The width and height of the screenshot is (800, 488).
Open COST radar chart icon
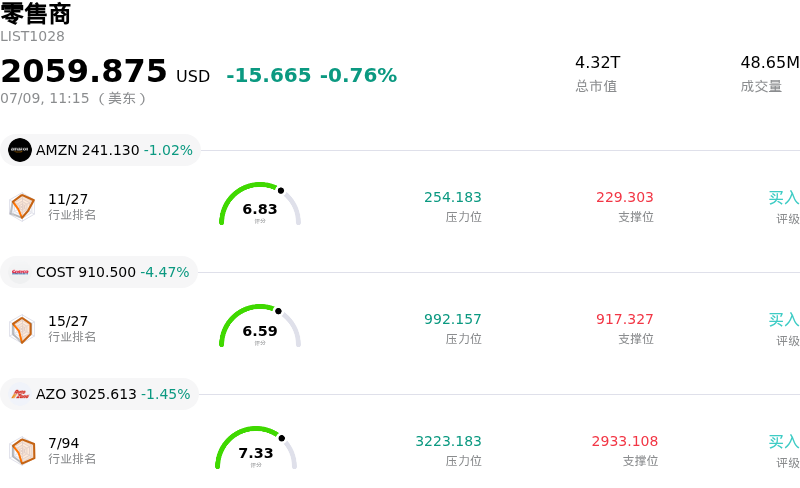(22, 329)
